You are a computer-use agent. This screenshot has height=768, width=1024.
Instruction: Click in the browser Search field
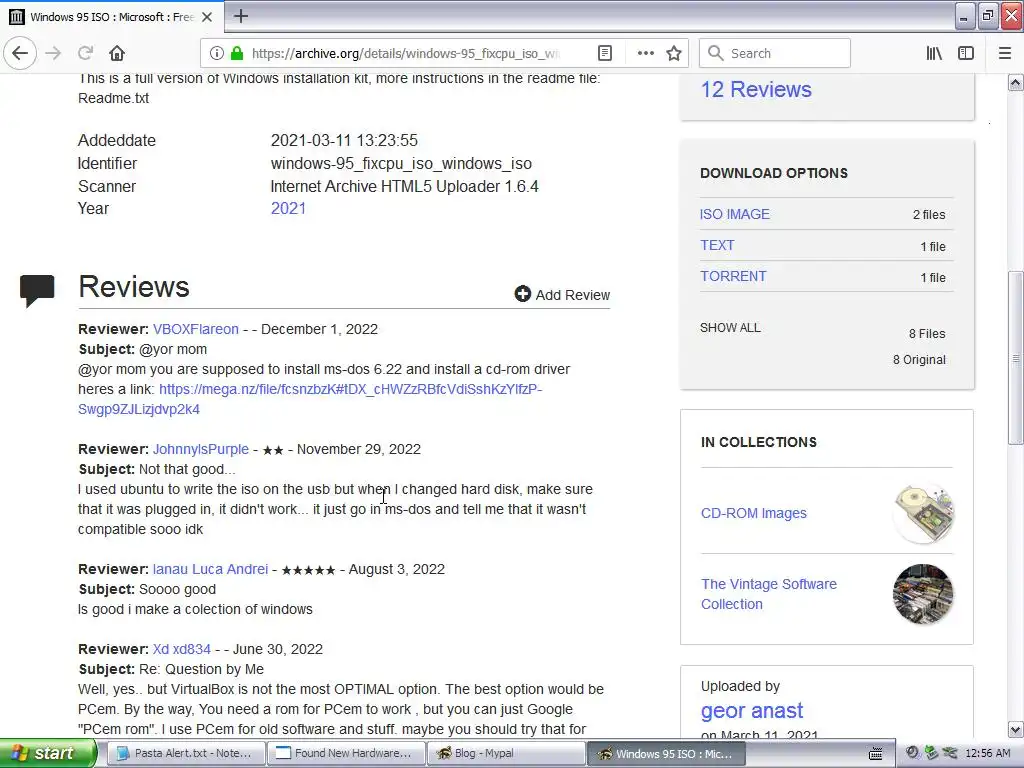click(775, 53)
